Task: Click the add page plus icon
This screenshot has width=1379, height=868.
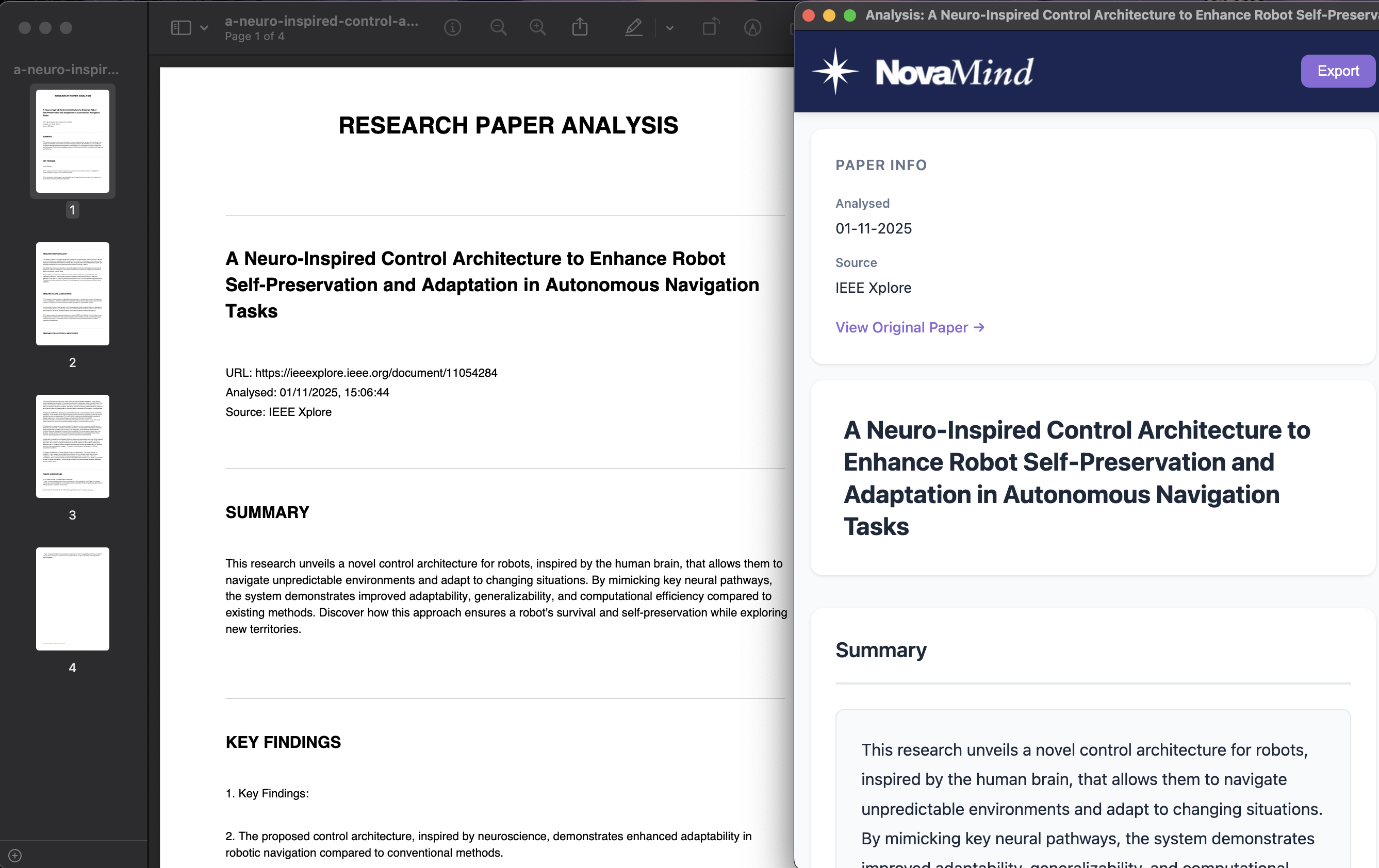Action: pos(15,856)
